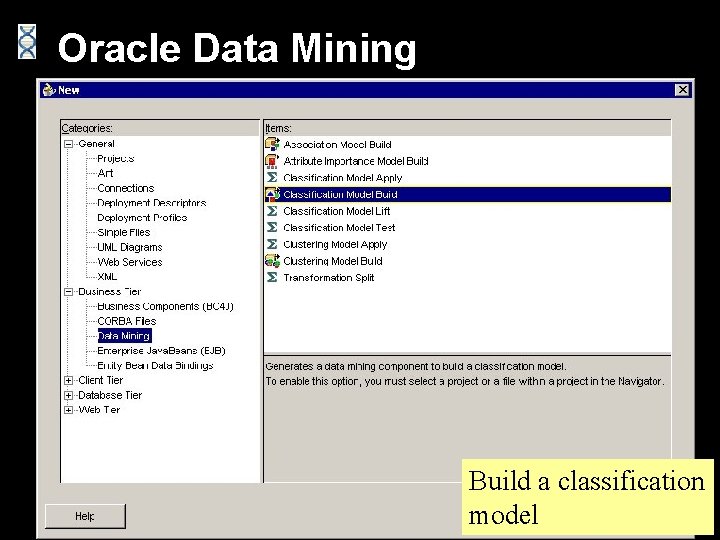
Task: Expand the Web Tier category node
Action: [x=68, y=410]
